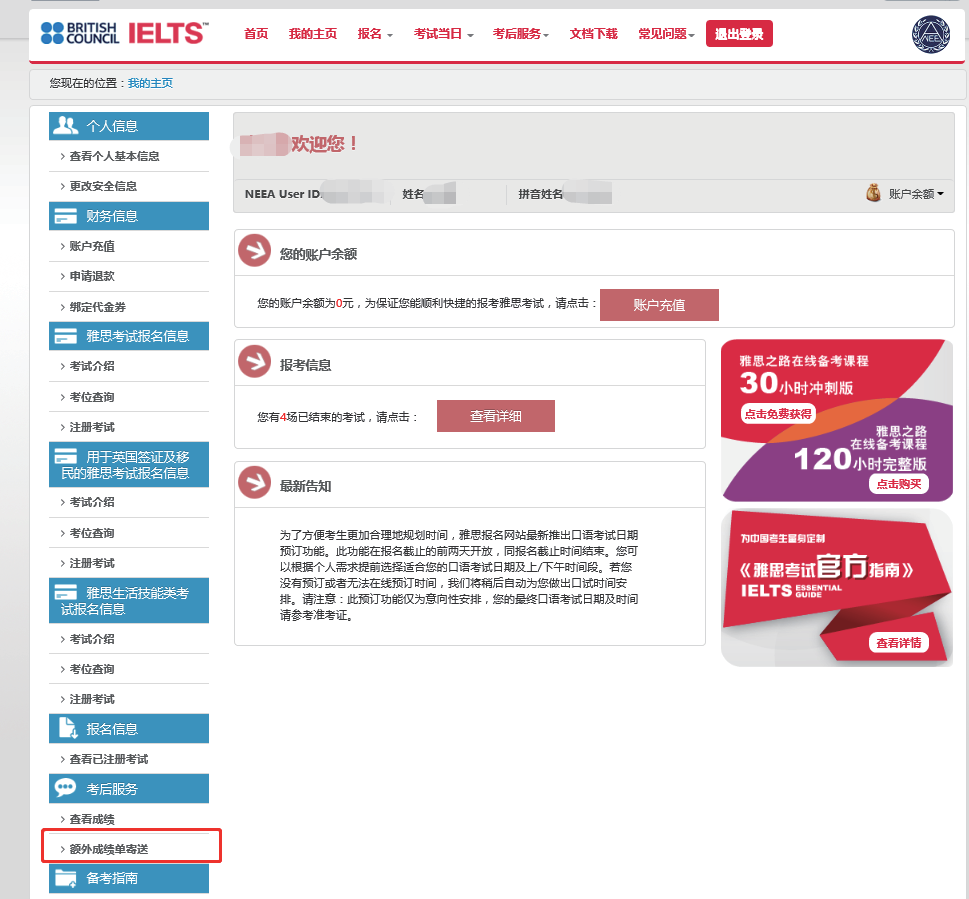Click the 雅思考试报名信息 section icon
Screen dimensions: 969x899
[x=66, y=336]
